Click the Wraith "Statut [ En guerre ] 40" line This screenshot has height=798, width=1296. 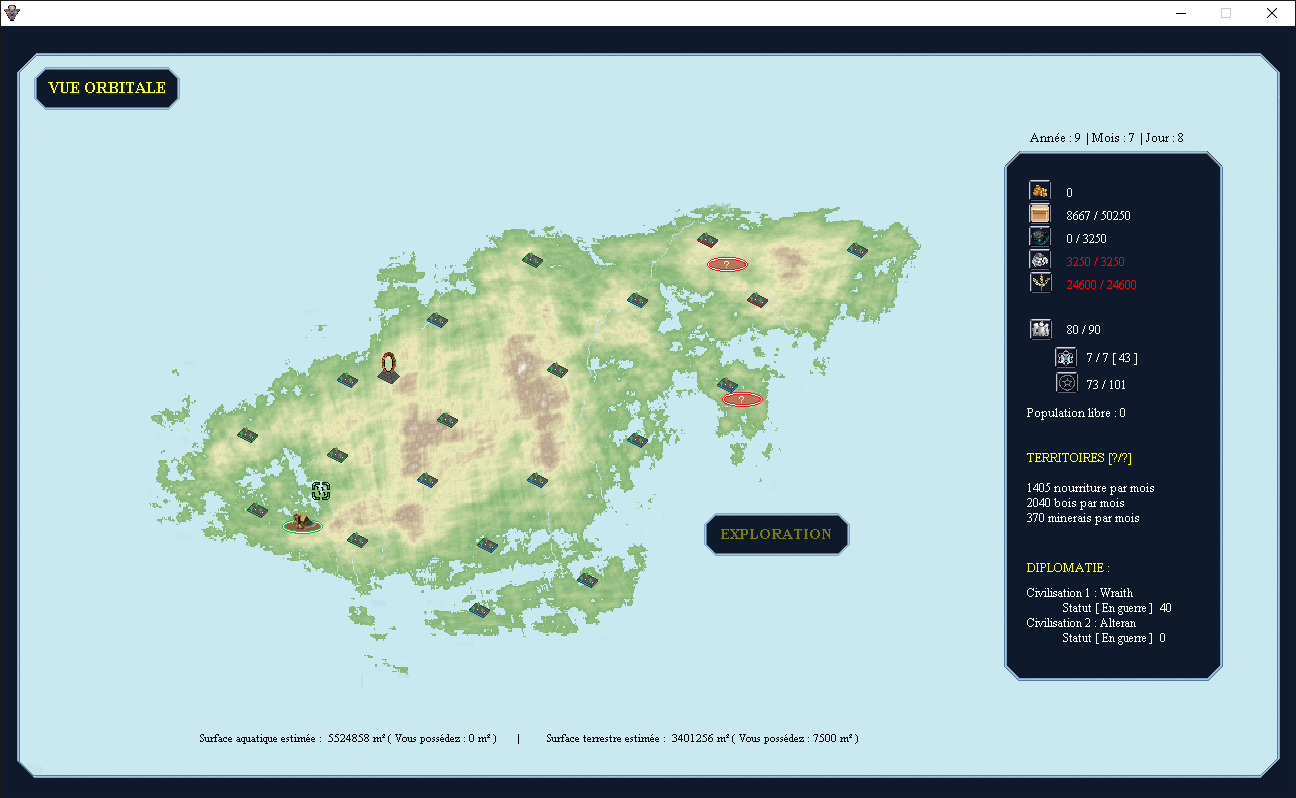pyautogui.click(x=1117, y=608)
